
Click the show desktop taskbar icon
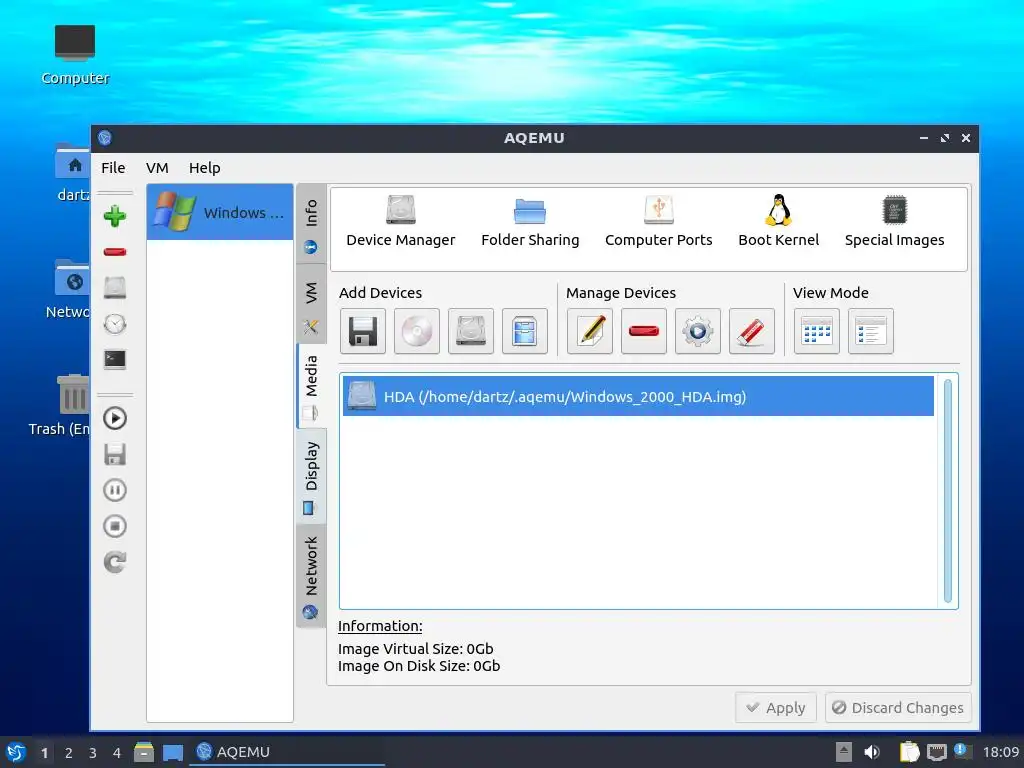coord(172,752)
